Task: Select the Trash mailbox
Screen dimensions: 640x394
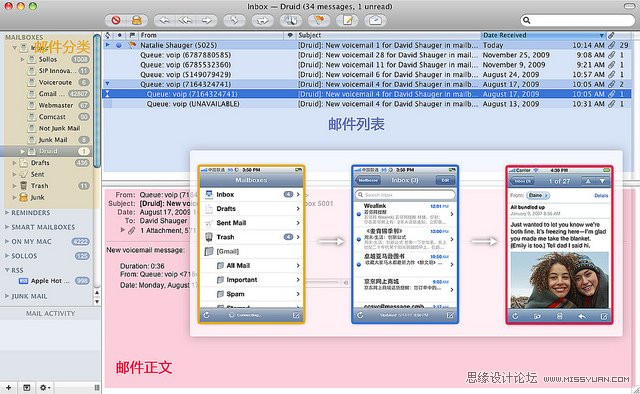Action: pyautogui.click(x=40, y=186)
